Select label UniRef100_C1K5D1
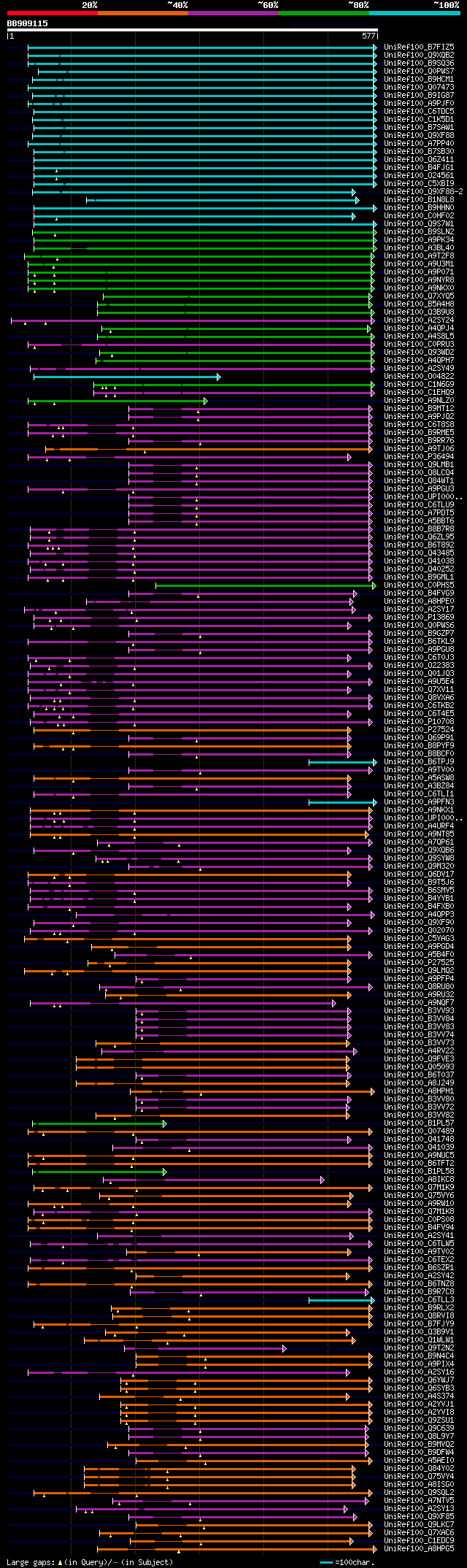This screenshot has width=467, height=1568. 419,119
